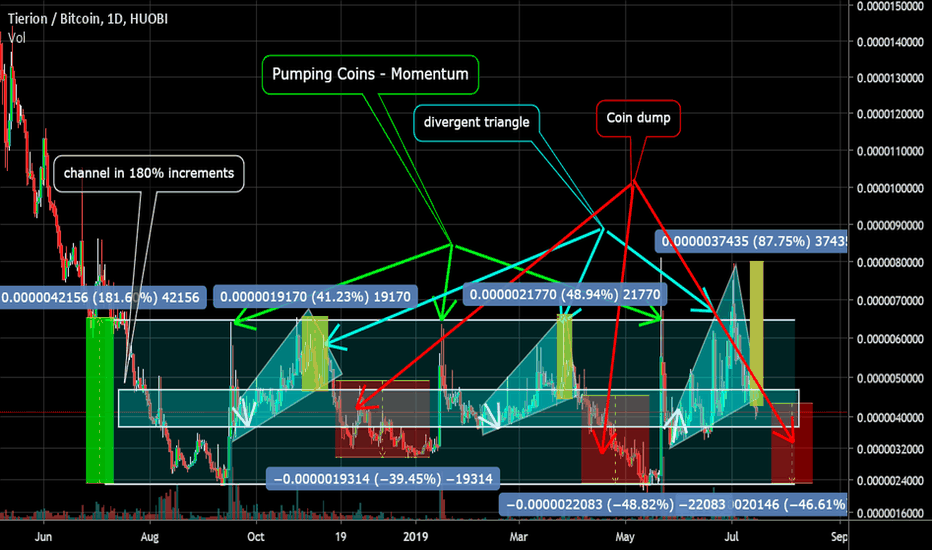Click price axis value 0.0000090000
This screenshot has height=550, width=932.
890,226
